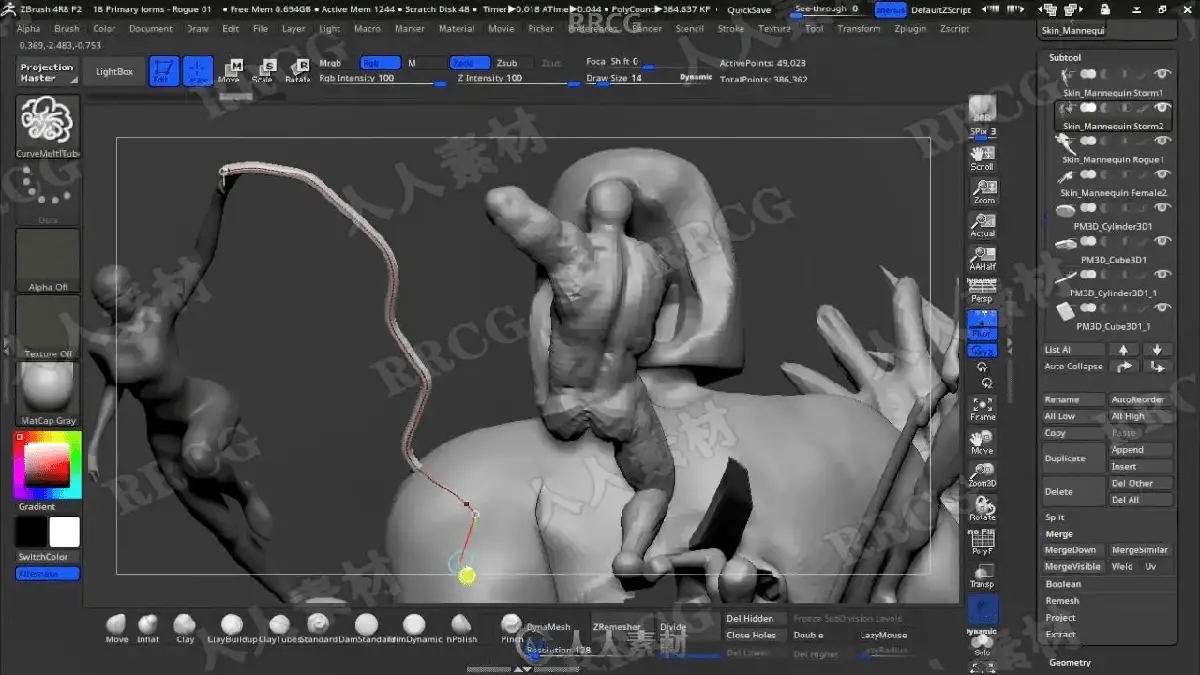Toggle visibility of Skin_Mannequin Rogue1
Viewport: 1200px width, 675px height.
pos(1162,141)
